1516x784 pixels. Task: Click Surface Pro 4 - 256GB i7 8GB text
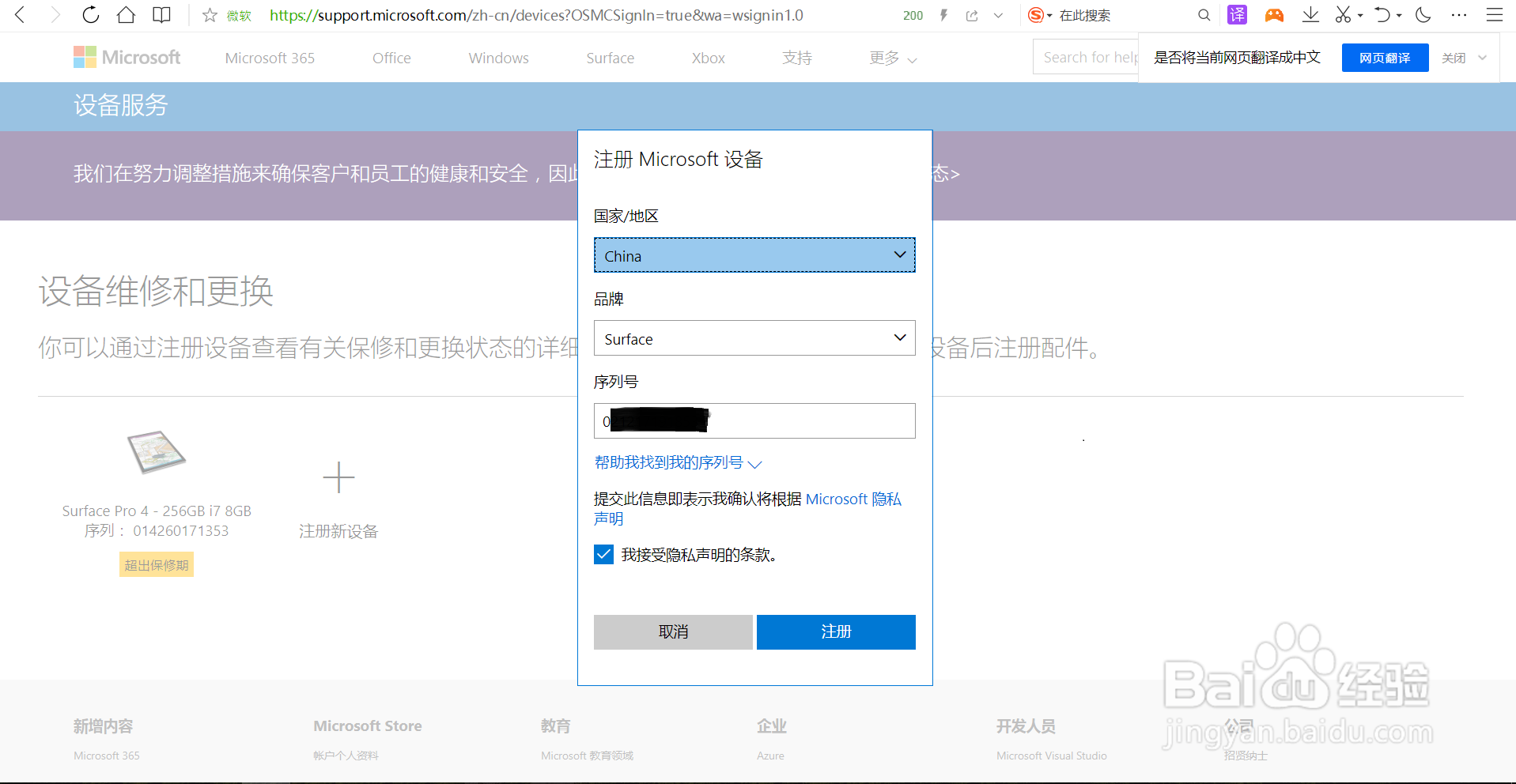tap(157, 511)
